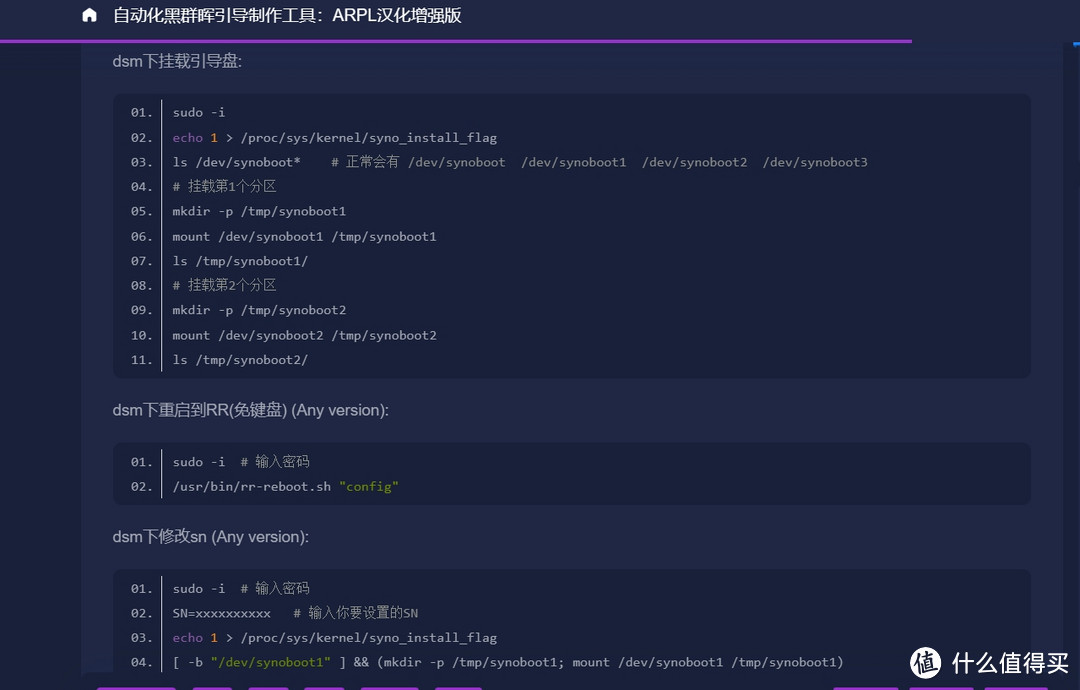Click the ls /tmp/synoboot2/ line
Viewport: 1080px width, 690px height.
pyautogui.click(x=240, y=360)
